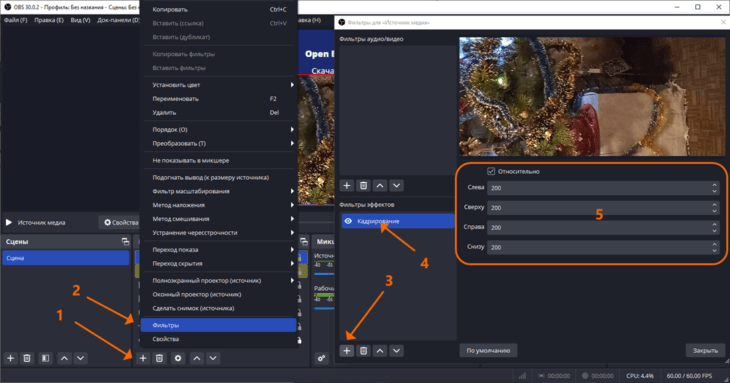Choose Оконный проектор (источник)

(219, 294)
